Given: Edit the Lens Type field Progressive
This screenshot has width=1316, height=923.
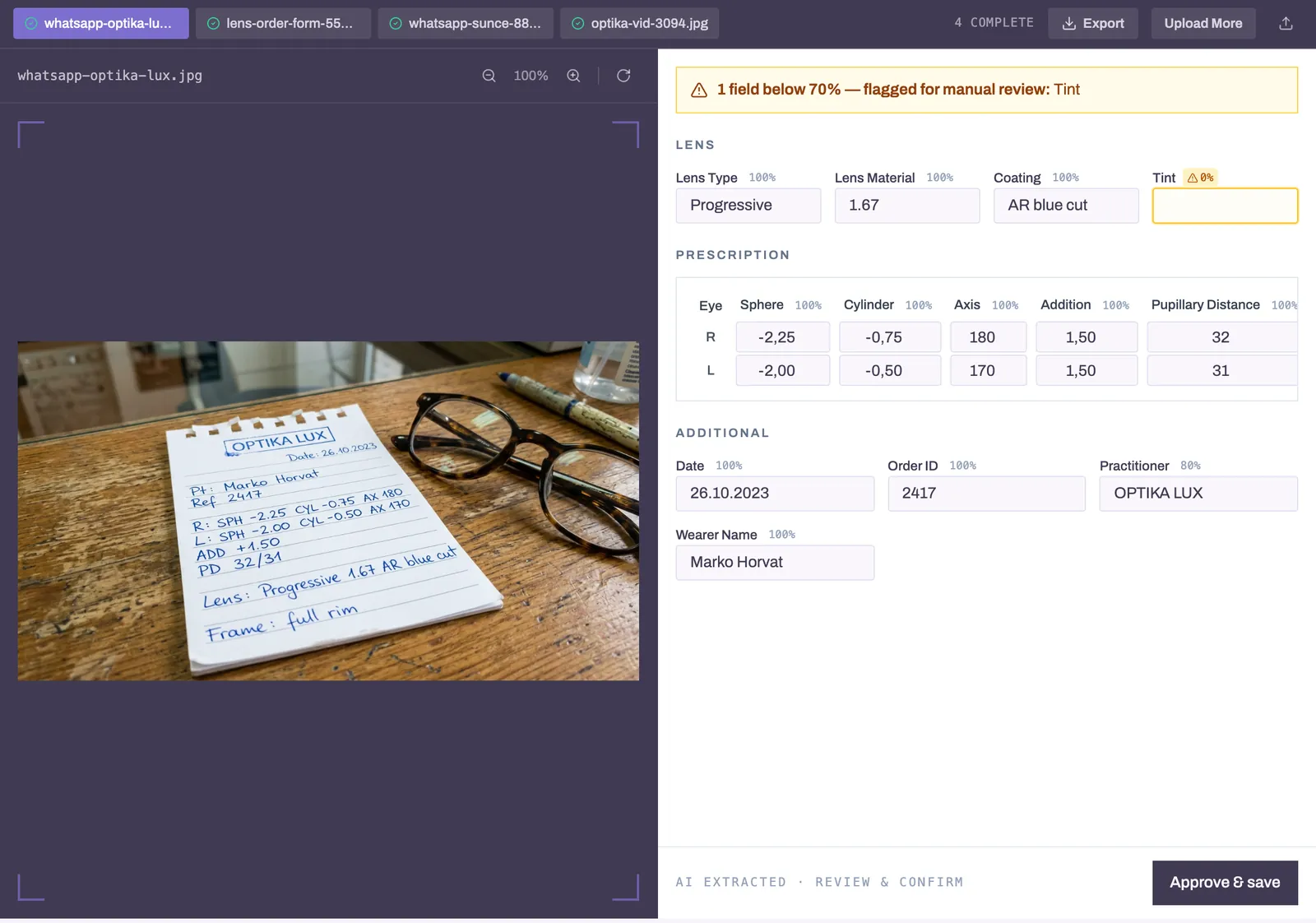Looking at the screenshot, I should [748, 206].
